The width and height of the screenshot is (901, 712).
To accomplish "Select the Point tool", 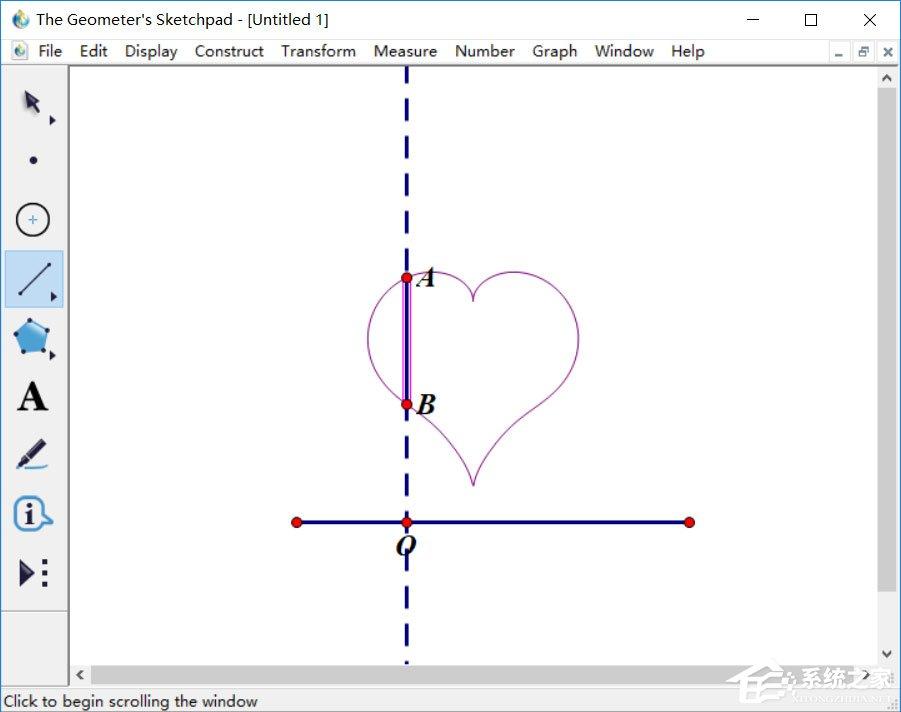I will pyautogui.click(x=34, y=160).
